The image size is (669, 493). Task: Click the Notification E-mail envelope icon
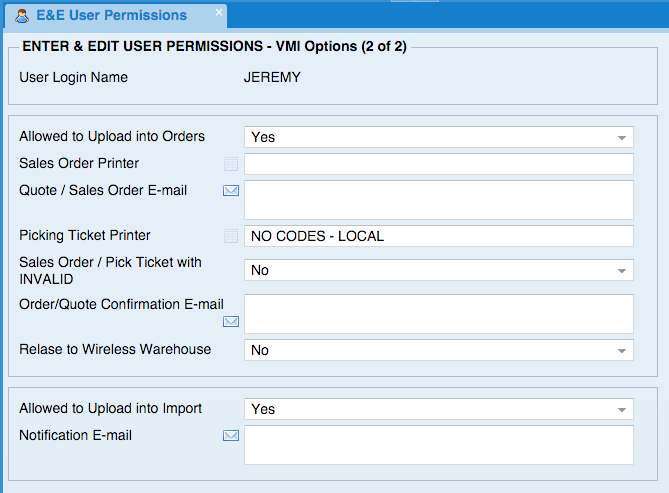tap(231, 435)
